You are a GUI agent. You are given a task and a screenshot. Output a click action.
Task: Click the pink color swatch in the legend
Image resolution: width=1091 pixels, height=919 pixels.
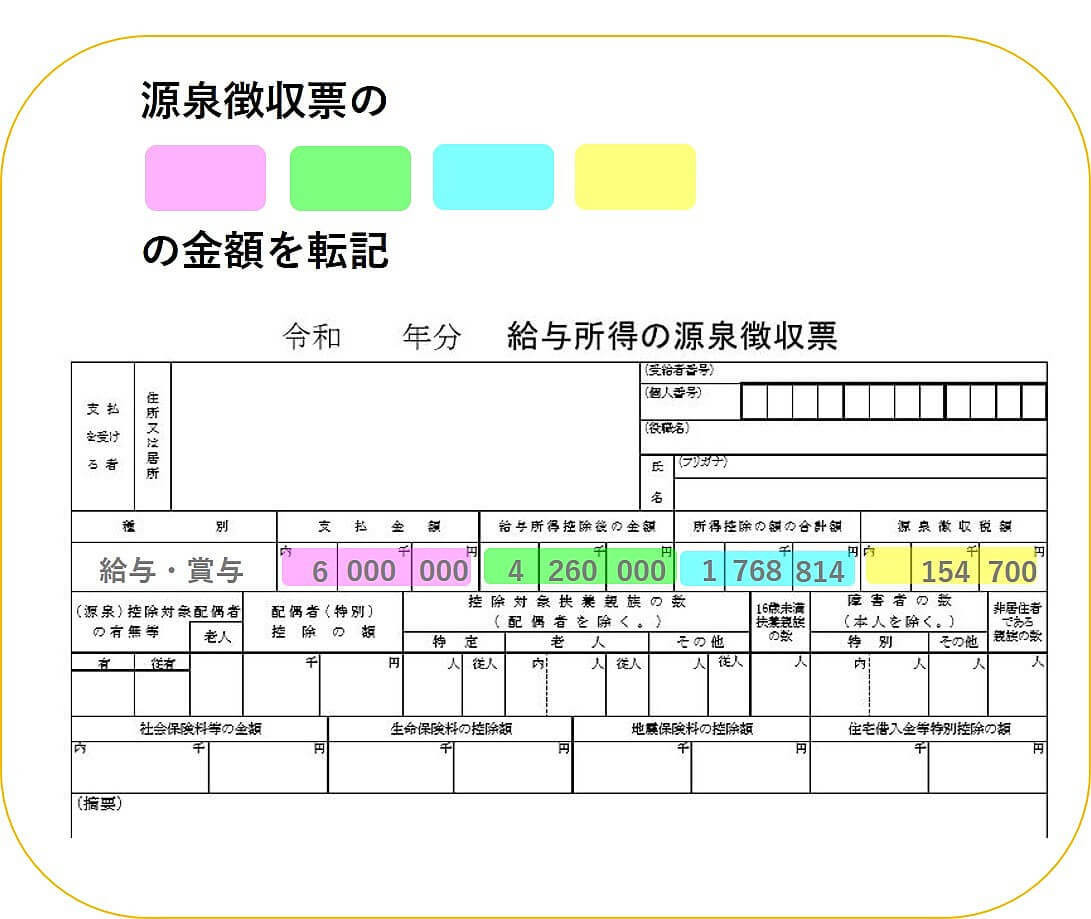pos(205,178)
